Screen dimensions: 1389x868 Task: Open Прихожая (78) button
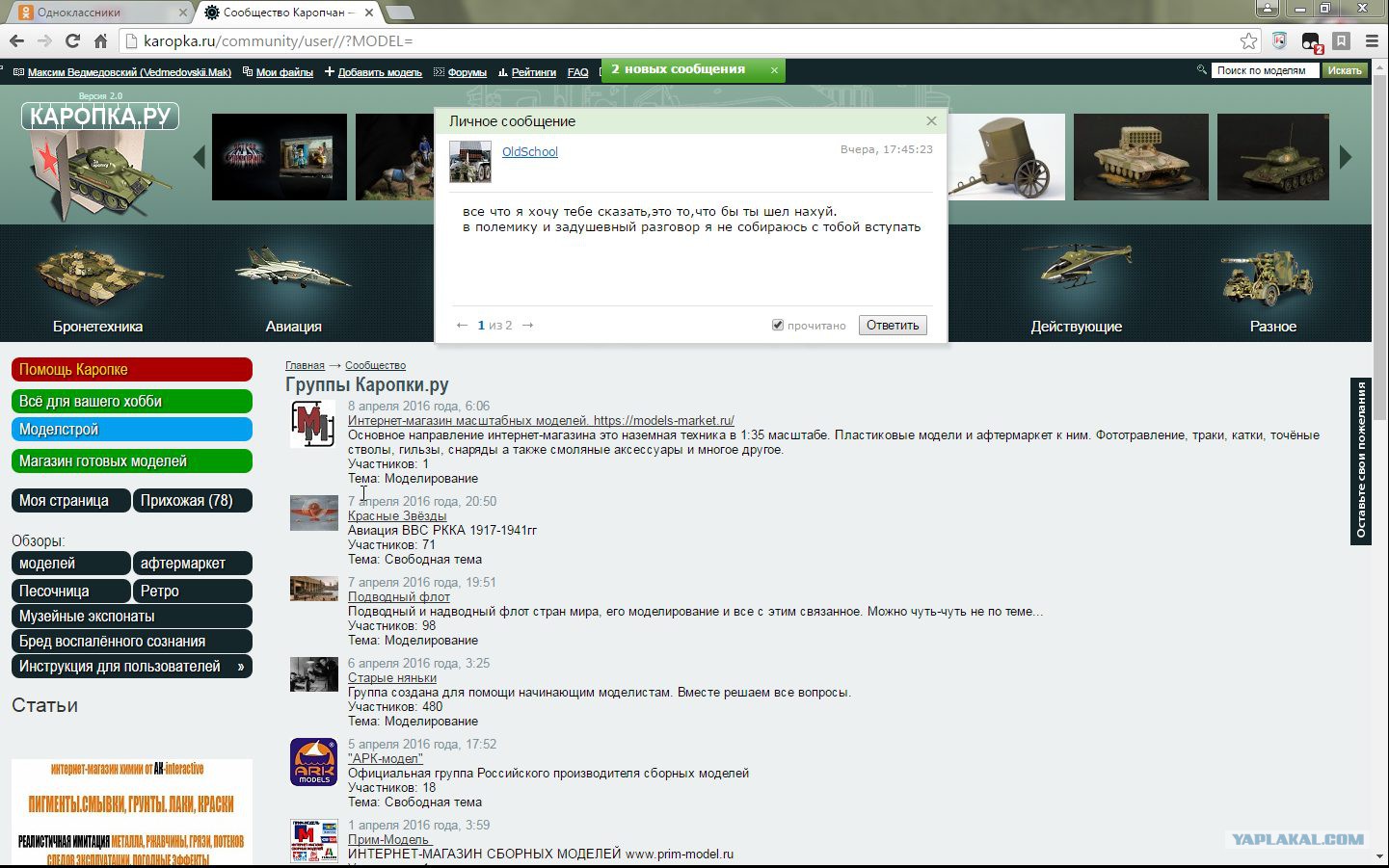tap(193, 501)
